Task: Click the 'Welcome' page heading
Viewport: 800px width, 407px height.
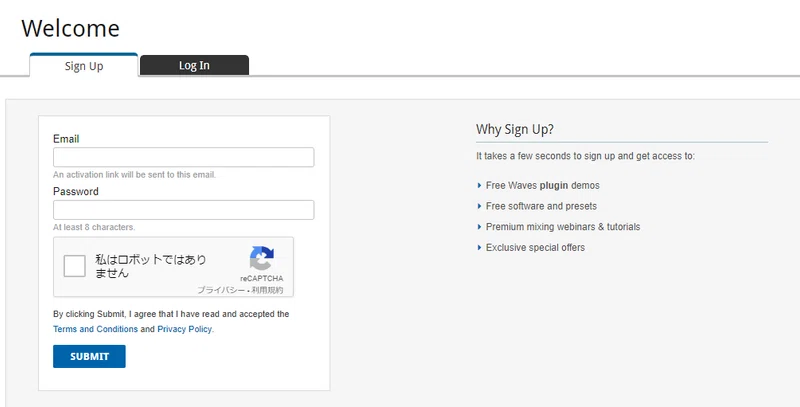Action: point(70,28)
